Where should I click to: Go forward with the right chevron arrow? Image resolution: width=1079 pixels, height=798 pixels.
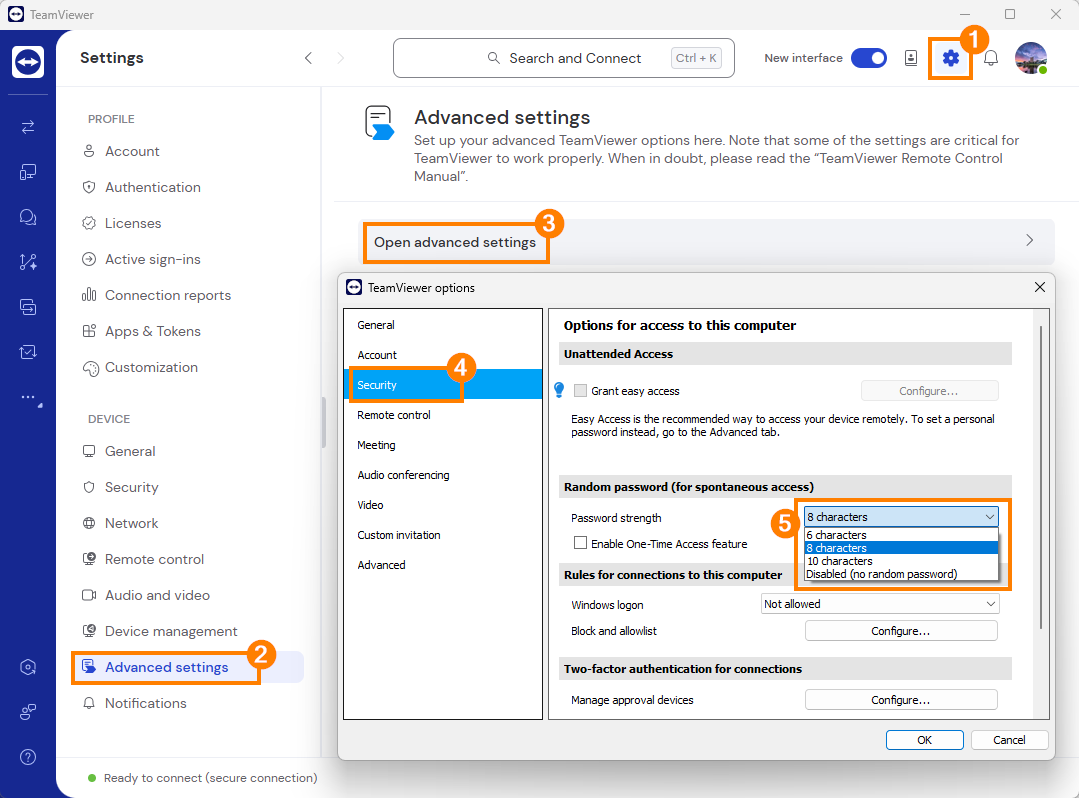coord(341,58)
